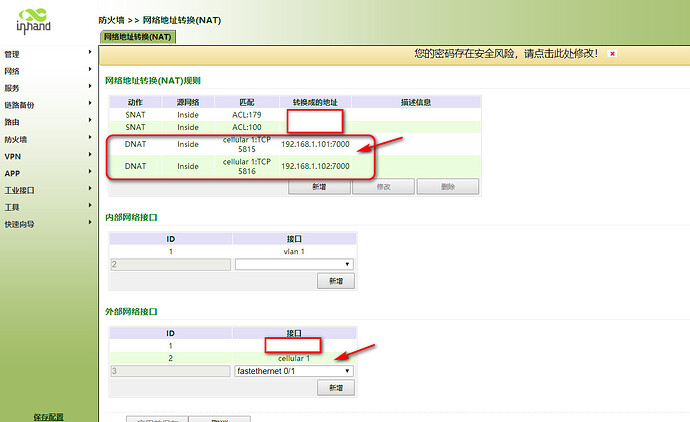Click the password risk warning link
This screenshot has height=422, width=690.
coord(505,53)
